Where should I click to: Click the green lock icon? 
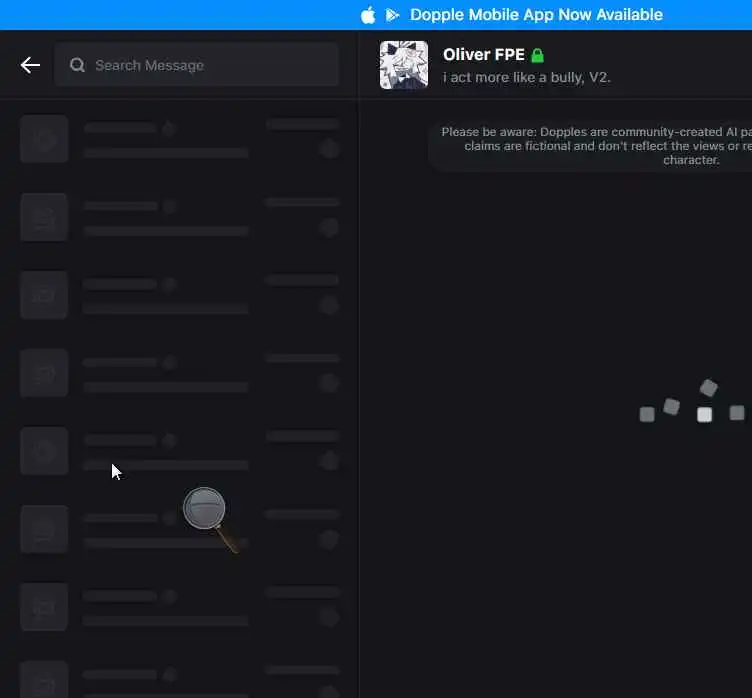538,55
